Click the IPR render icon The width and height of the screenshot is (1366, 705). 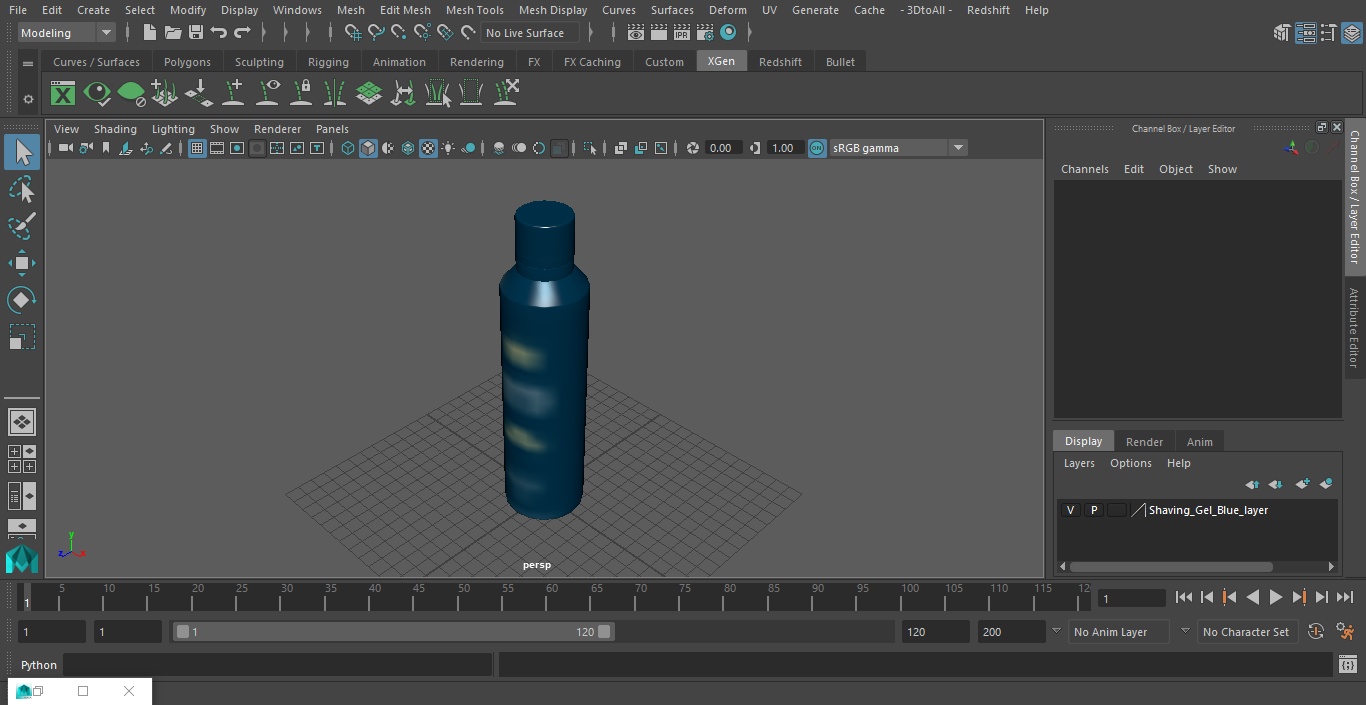point(682,33)
